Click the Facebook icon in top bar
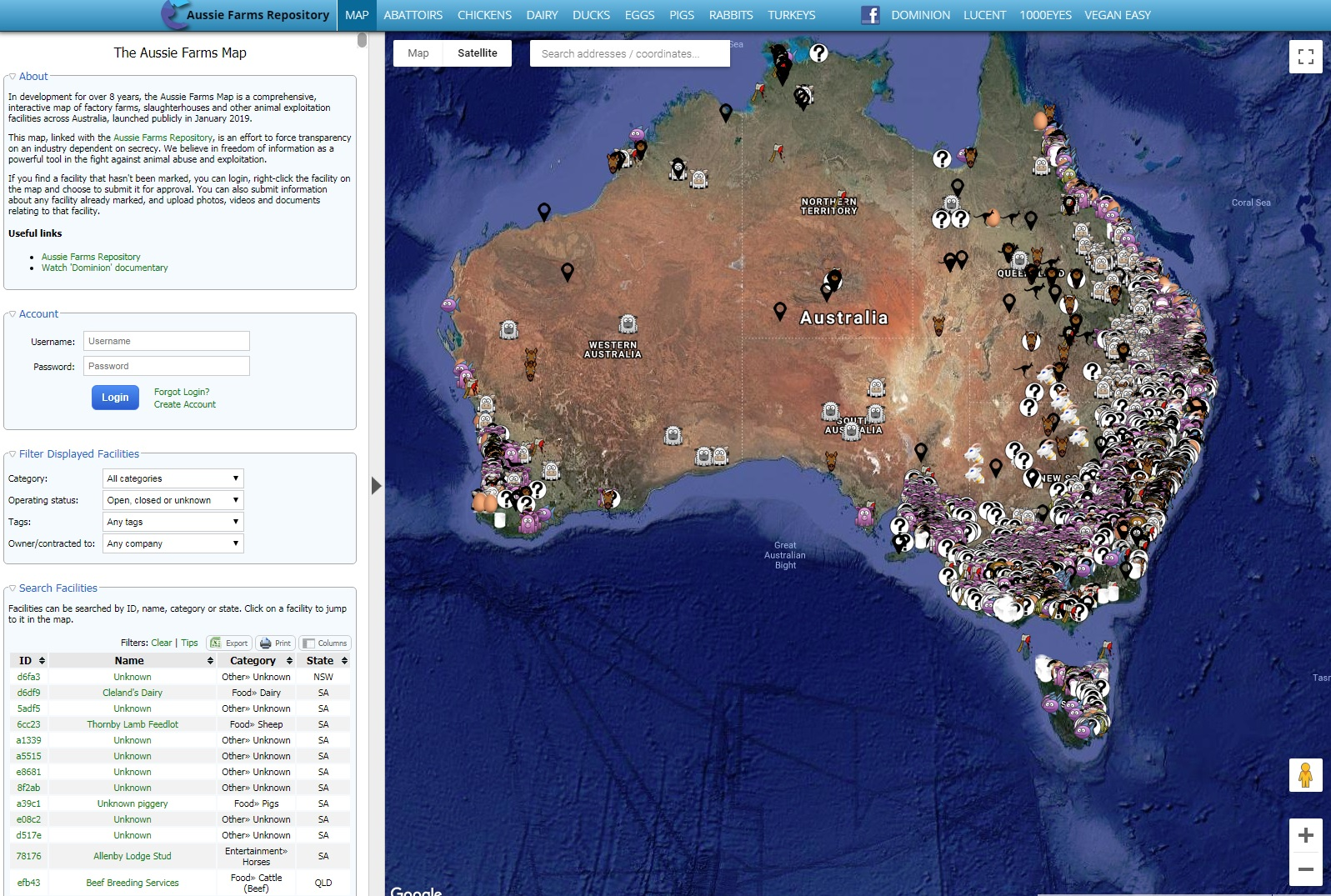Screen dimensions: 1331x896 [x=870, y=15]
